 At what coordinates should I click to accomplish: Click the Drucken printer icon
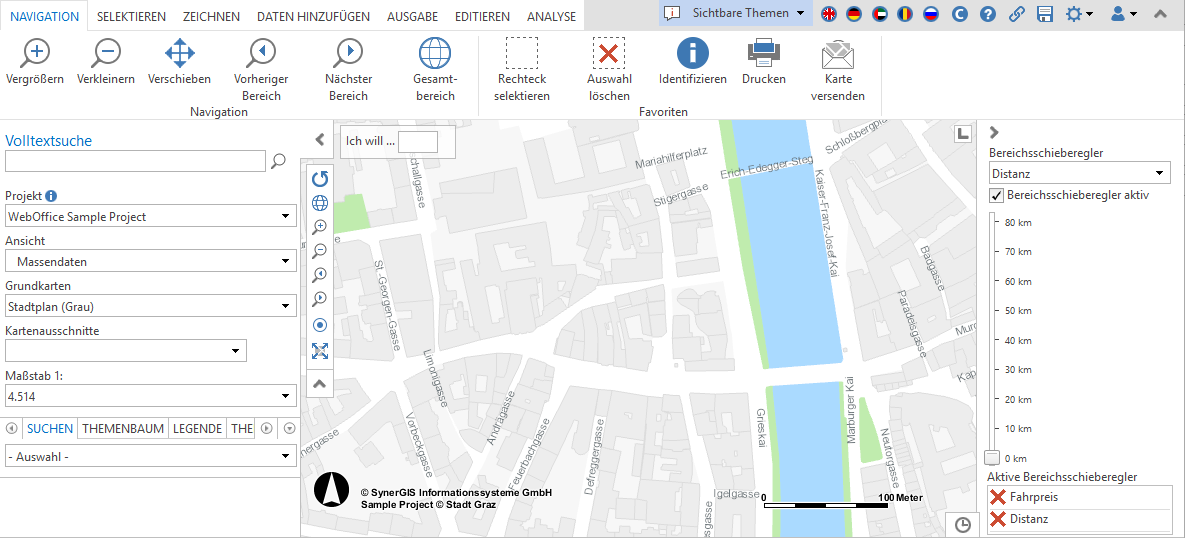click(x=763, y=52)
